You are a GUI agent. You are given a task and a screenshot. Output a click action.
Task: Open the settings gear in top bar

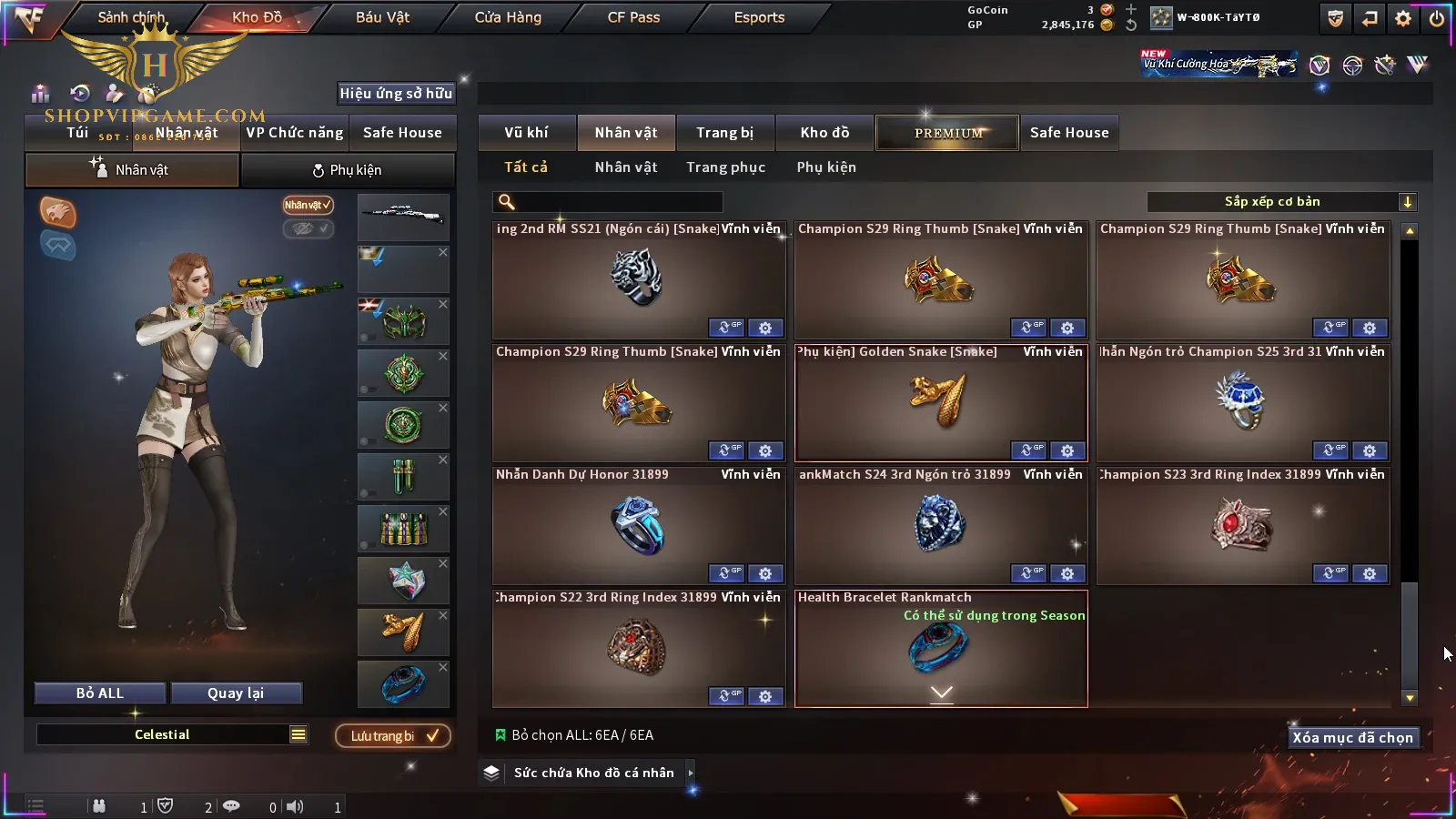tap(1403, 18)
